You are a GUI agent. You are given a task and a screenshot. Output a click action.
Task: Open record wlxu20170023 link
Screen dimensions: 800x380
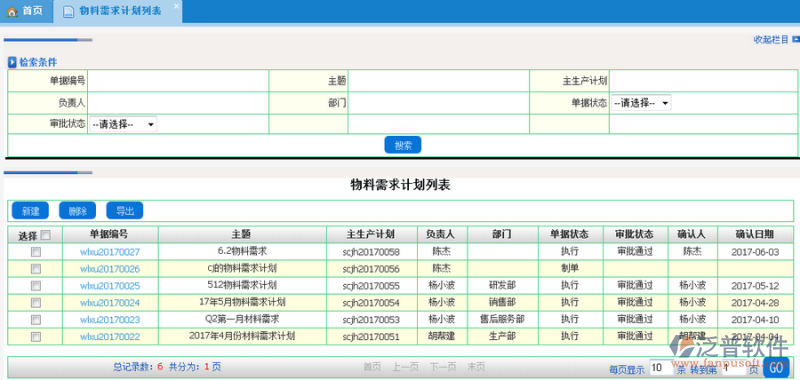[110, 320]
